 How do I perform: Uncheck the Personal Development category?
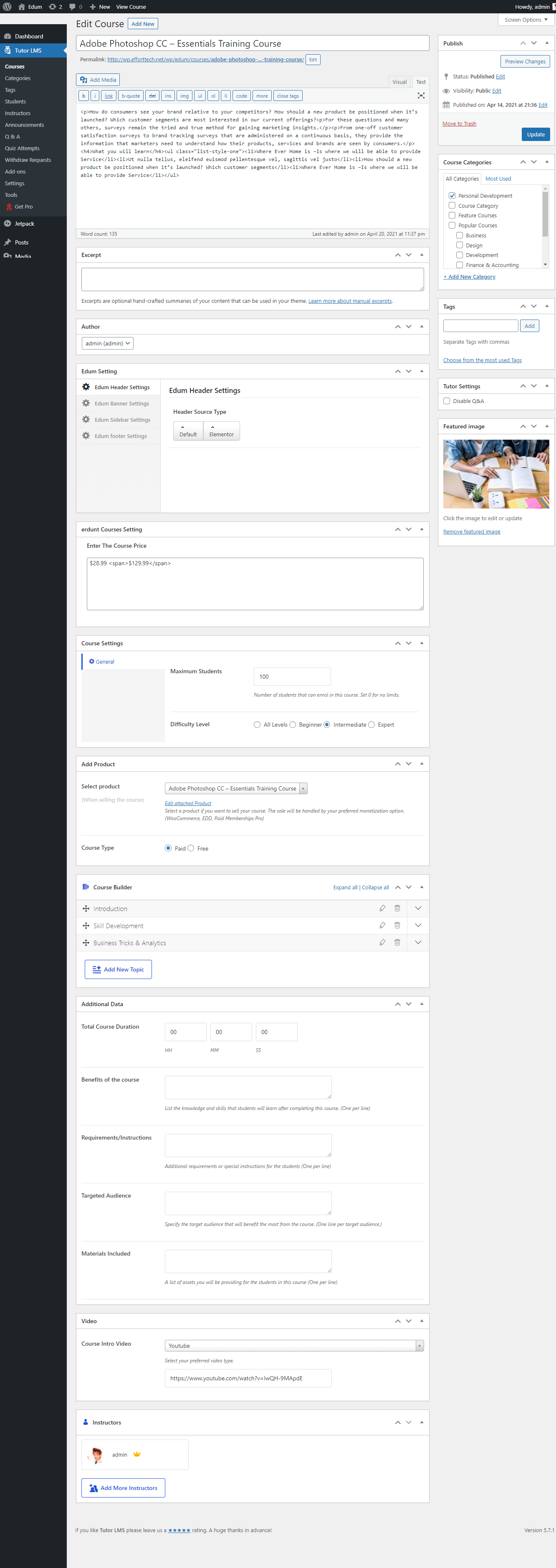(x=452, y=195)
